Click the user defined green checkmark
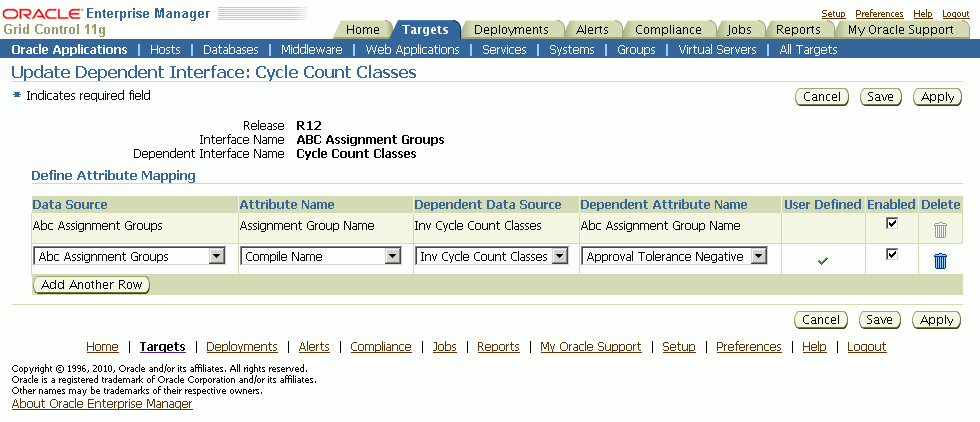980x422 pixels. tap(822, 261)
